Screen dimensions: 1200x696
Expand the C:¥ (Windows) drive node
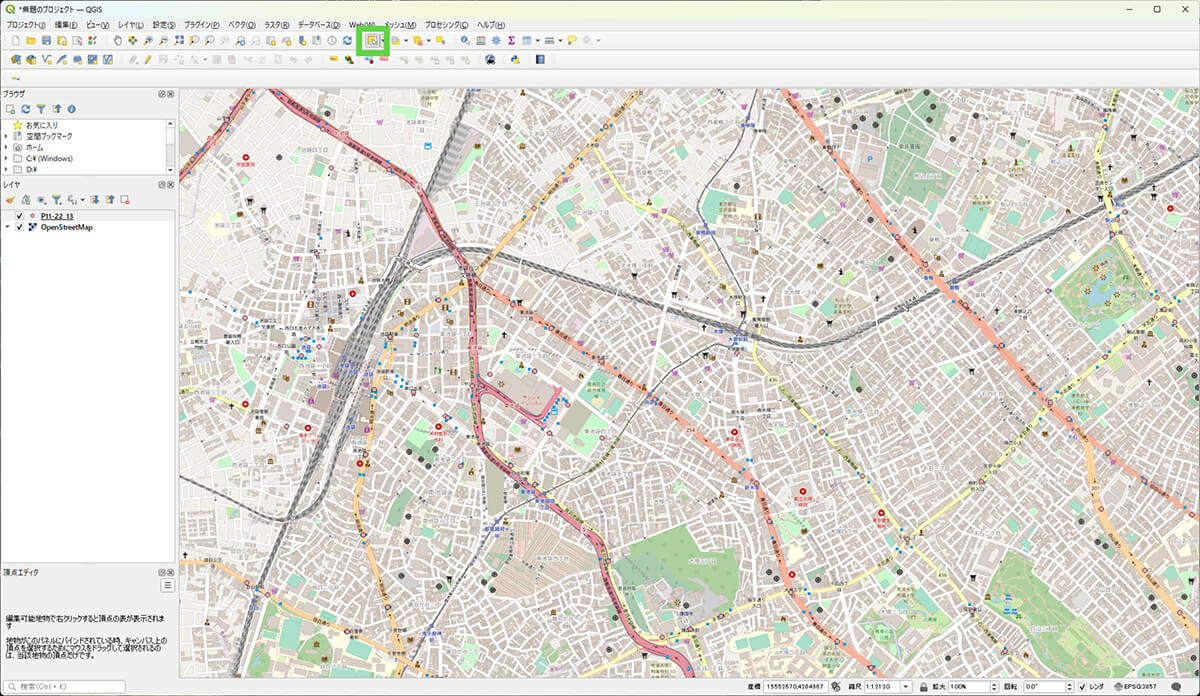[6, 159]
